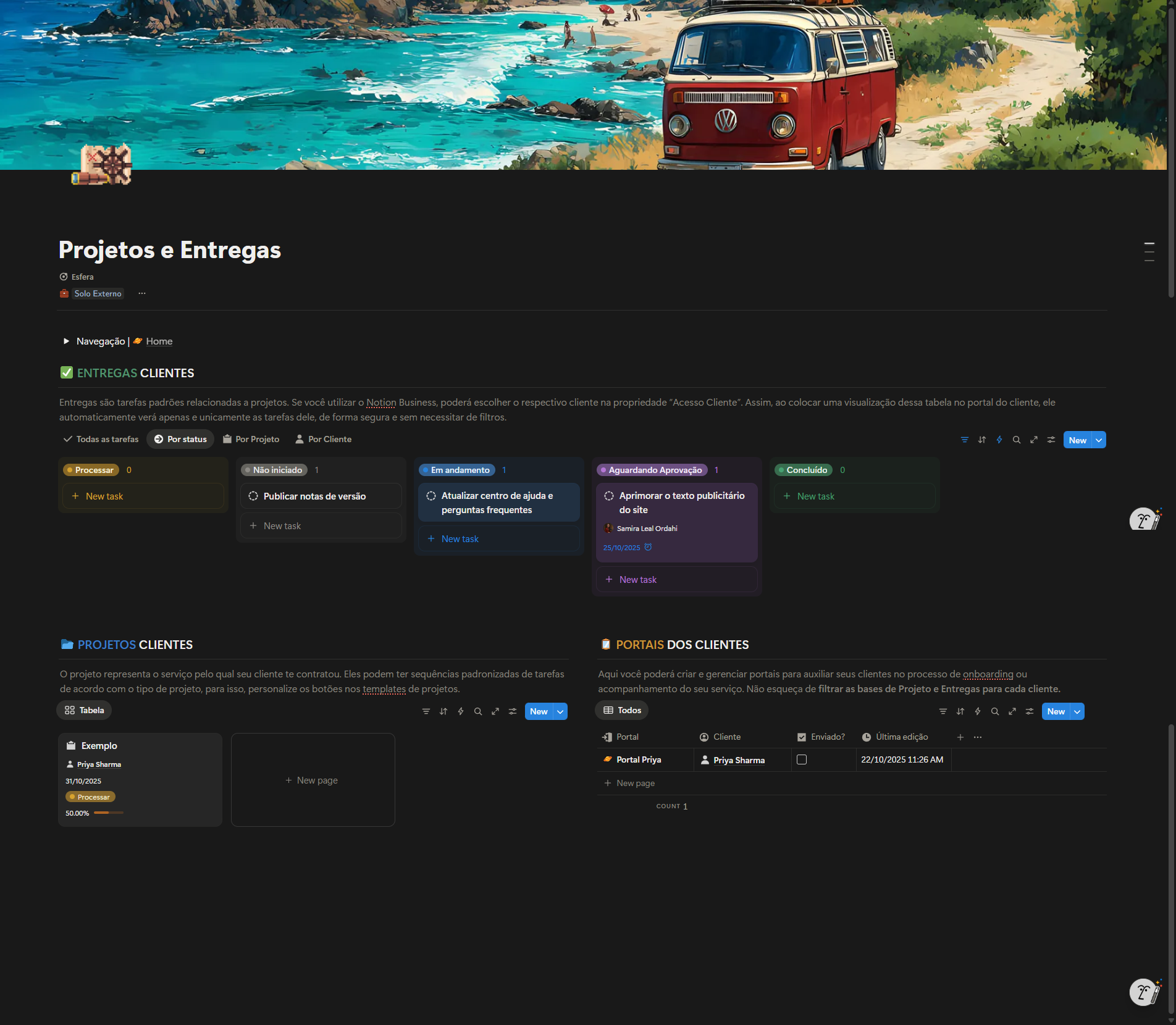
Task: Click search icon in Projetos Clientes toolbar
Action: click(477, 711)
